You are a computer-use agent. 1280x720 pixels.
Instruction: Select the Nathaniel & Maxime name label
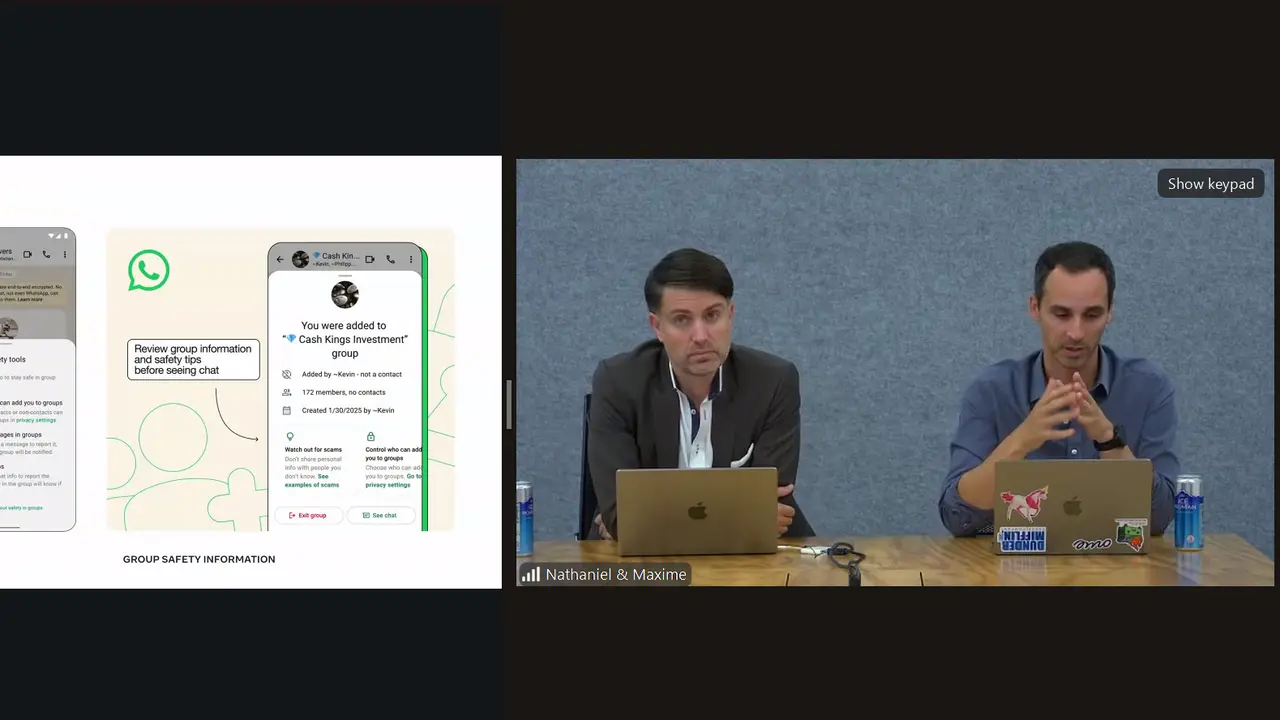(616, 575)
